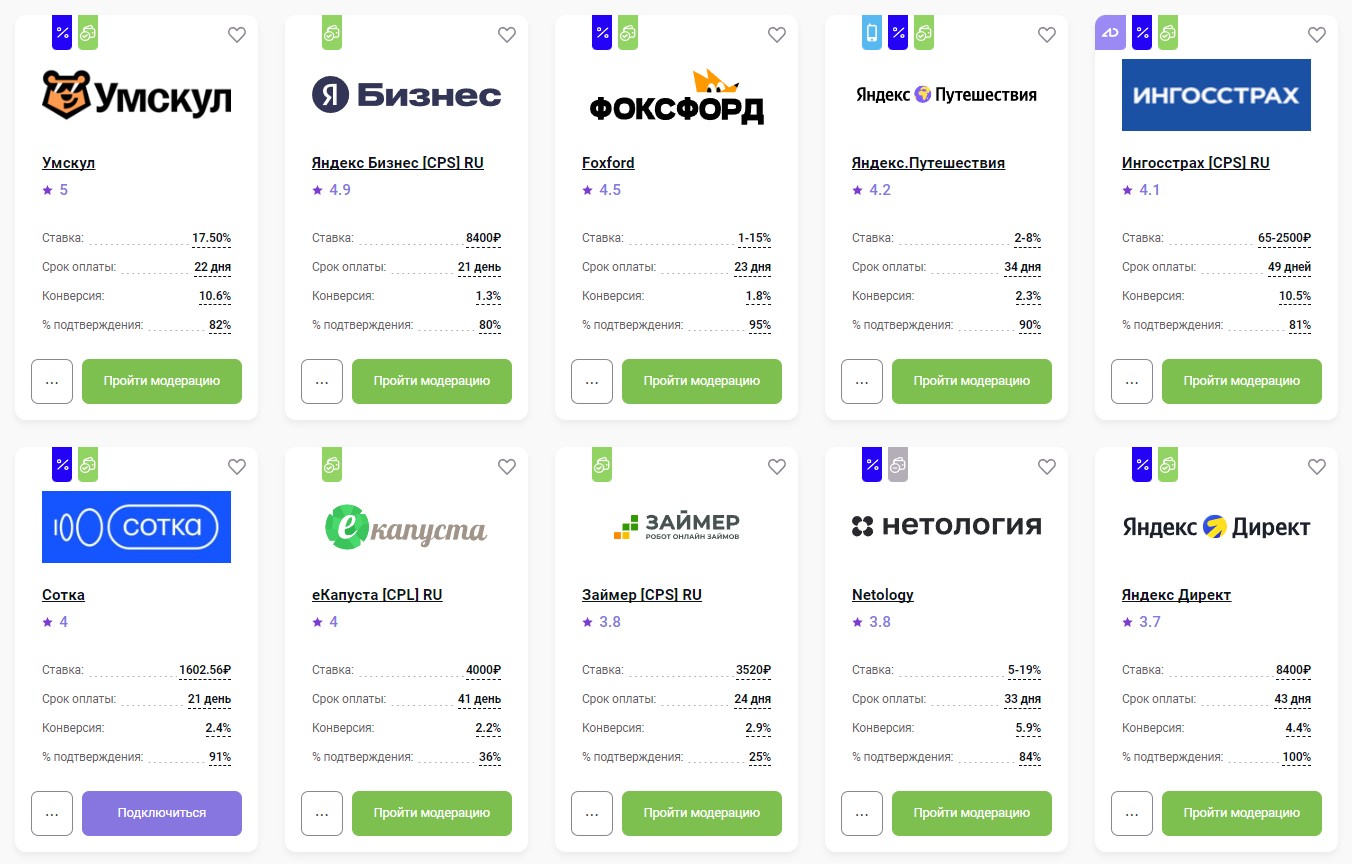Open the Яндекс Бизнес [CPS] RU title link
The height and width of the screenshot is (864, 1352).
(397, 163)
